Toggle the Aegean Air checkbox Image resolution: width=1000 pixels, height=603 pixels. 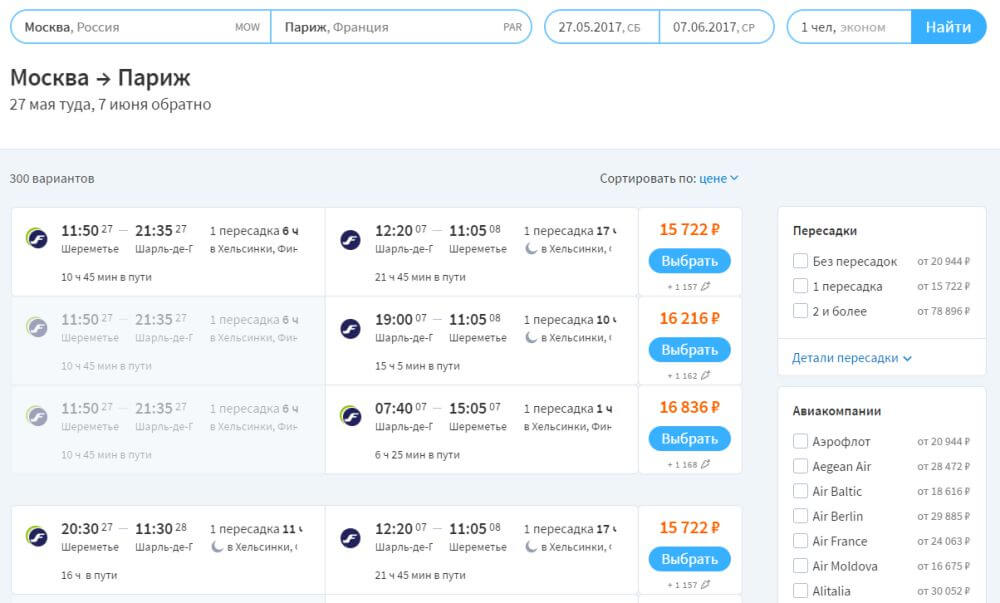pos(800,466)
